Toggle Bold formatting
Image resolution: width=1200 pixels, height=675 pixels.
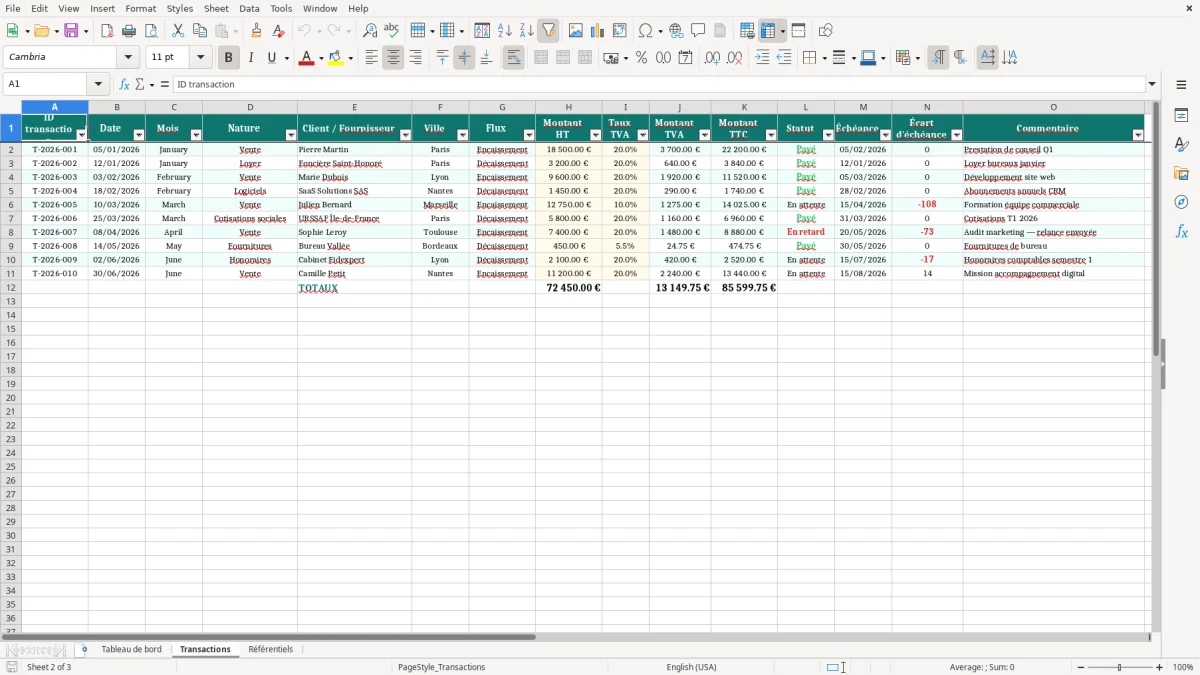[229, 58]
